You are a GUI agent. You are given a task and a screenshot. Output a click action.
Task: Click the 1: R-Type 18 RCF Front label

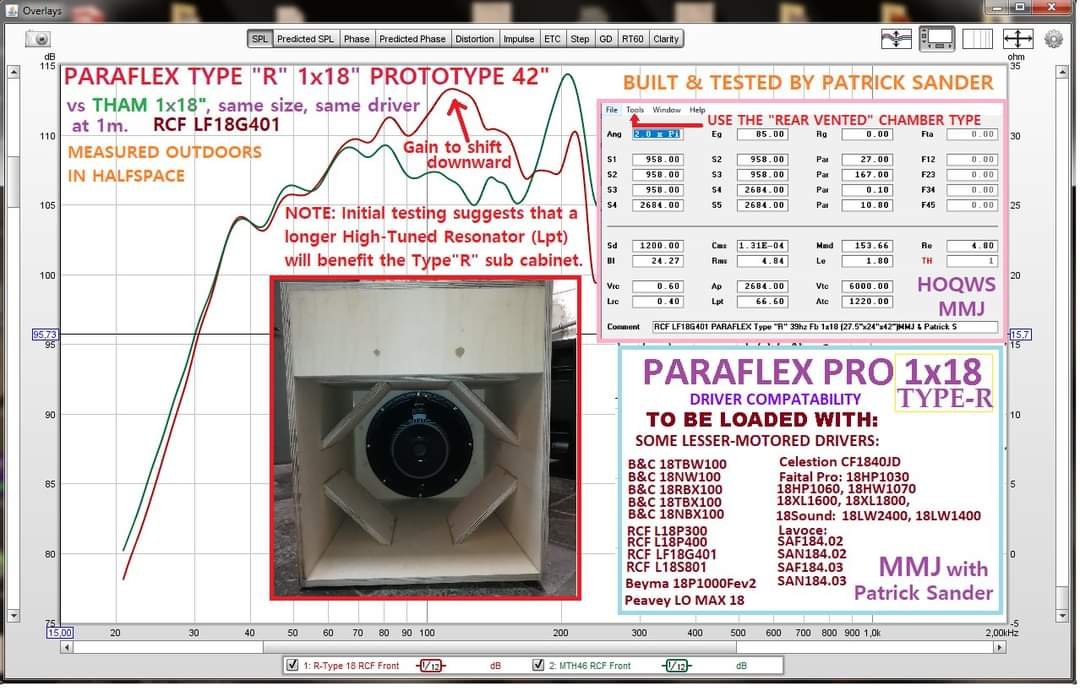click(x=351, y=666)
